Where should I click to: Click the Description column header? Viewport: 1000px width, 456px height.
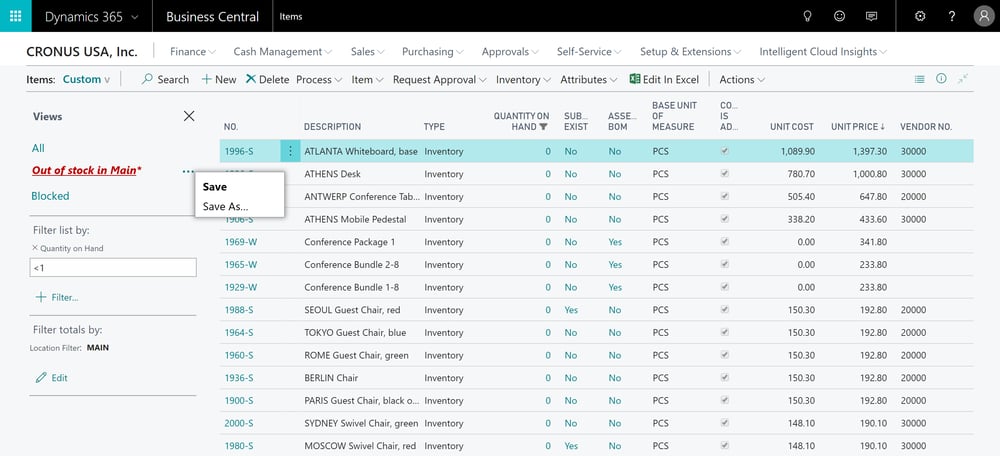click(332, 127)
